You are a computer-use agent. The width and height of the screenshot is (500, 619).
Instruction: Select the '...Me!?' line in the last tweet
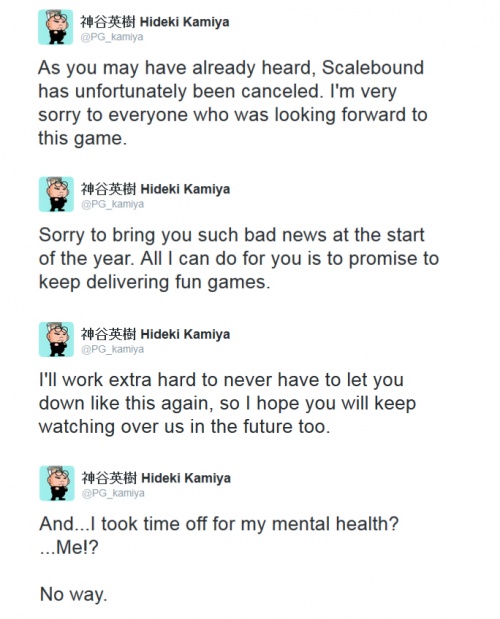pos(69,548)
